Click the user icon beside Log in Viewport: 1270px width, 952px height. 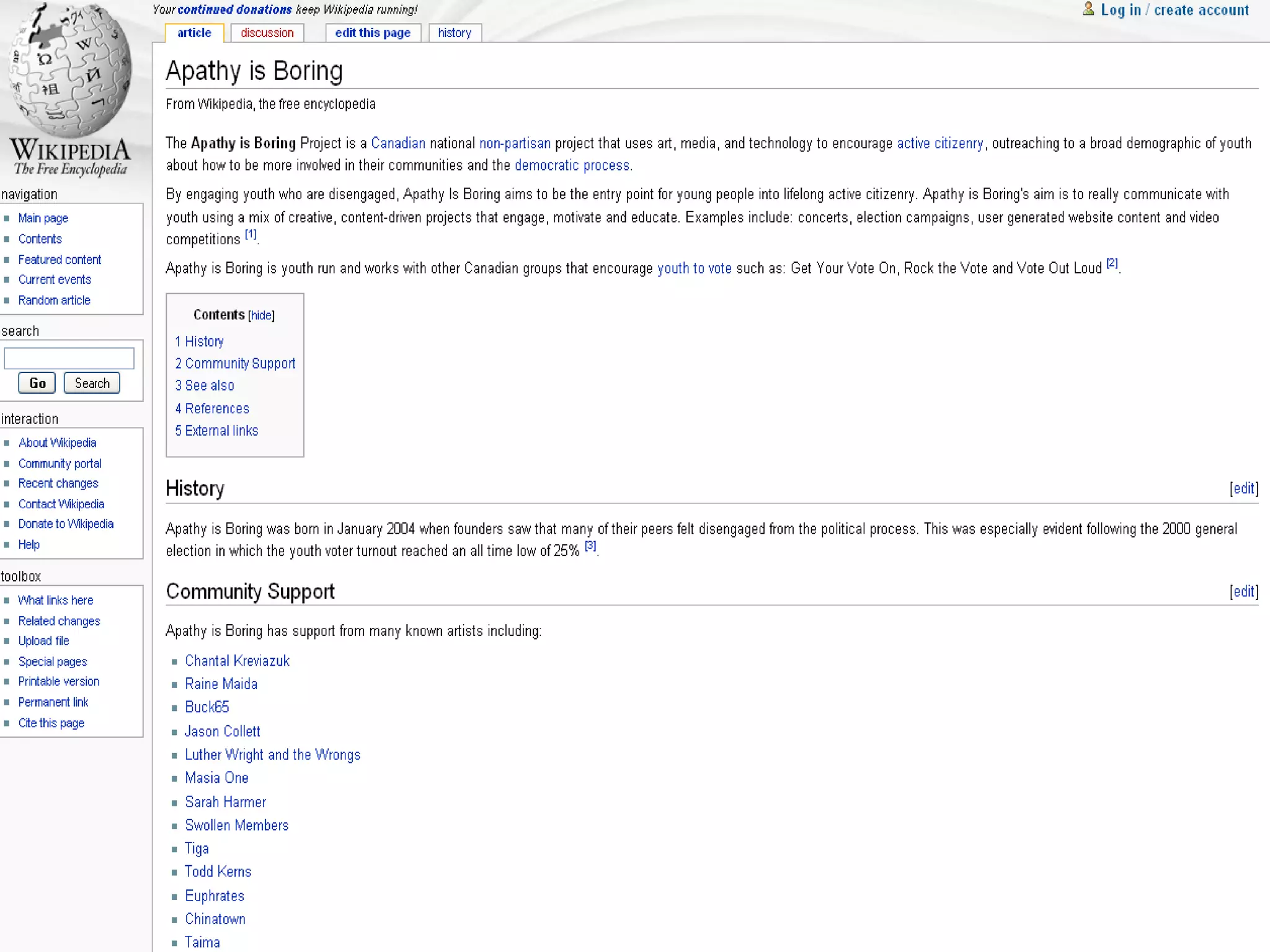coord(1088,9)
